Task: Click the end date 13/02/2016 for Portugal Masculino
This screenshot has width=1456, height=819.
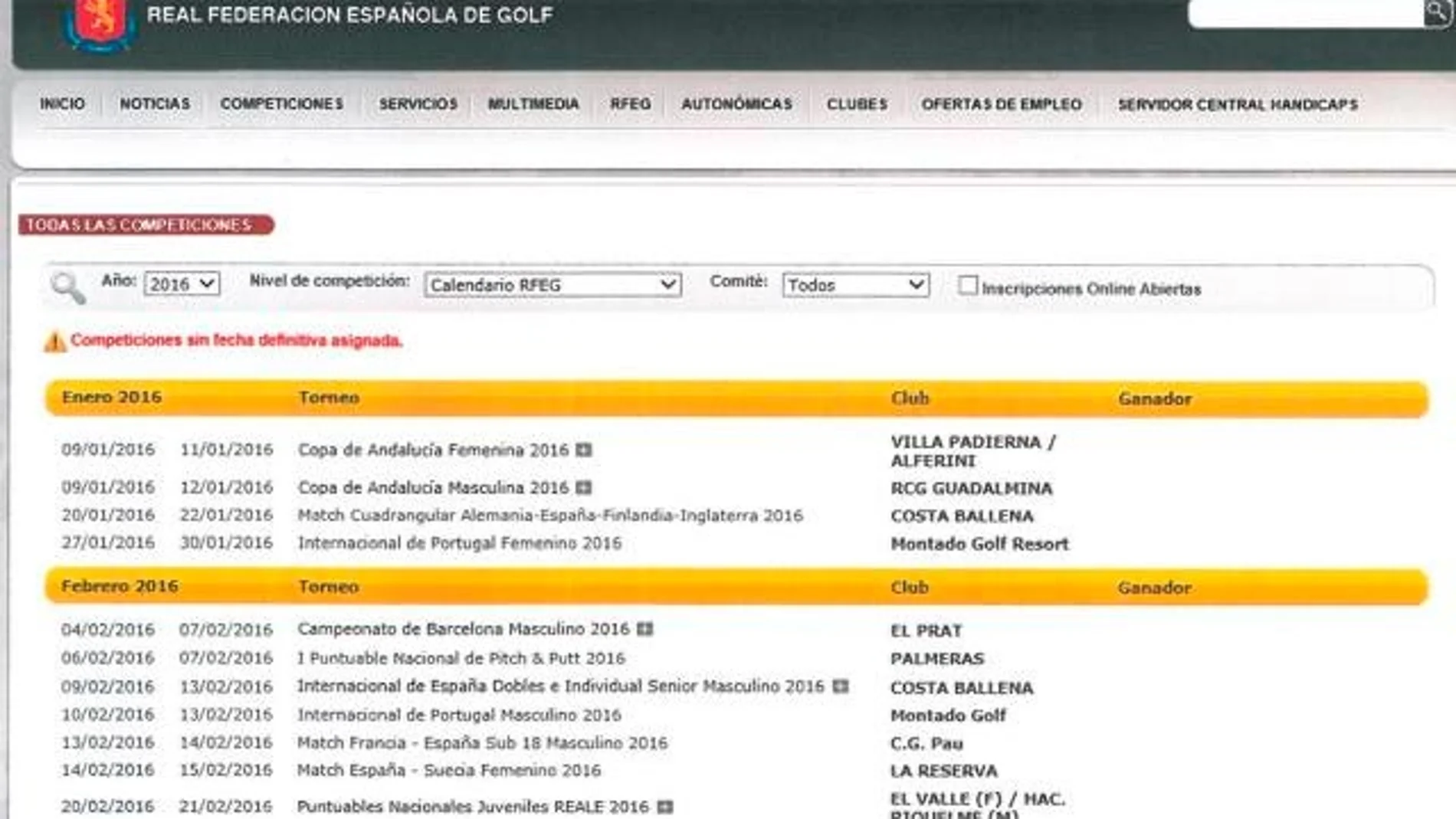Action: coord(226,714)
